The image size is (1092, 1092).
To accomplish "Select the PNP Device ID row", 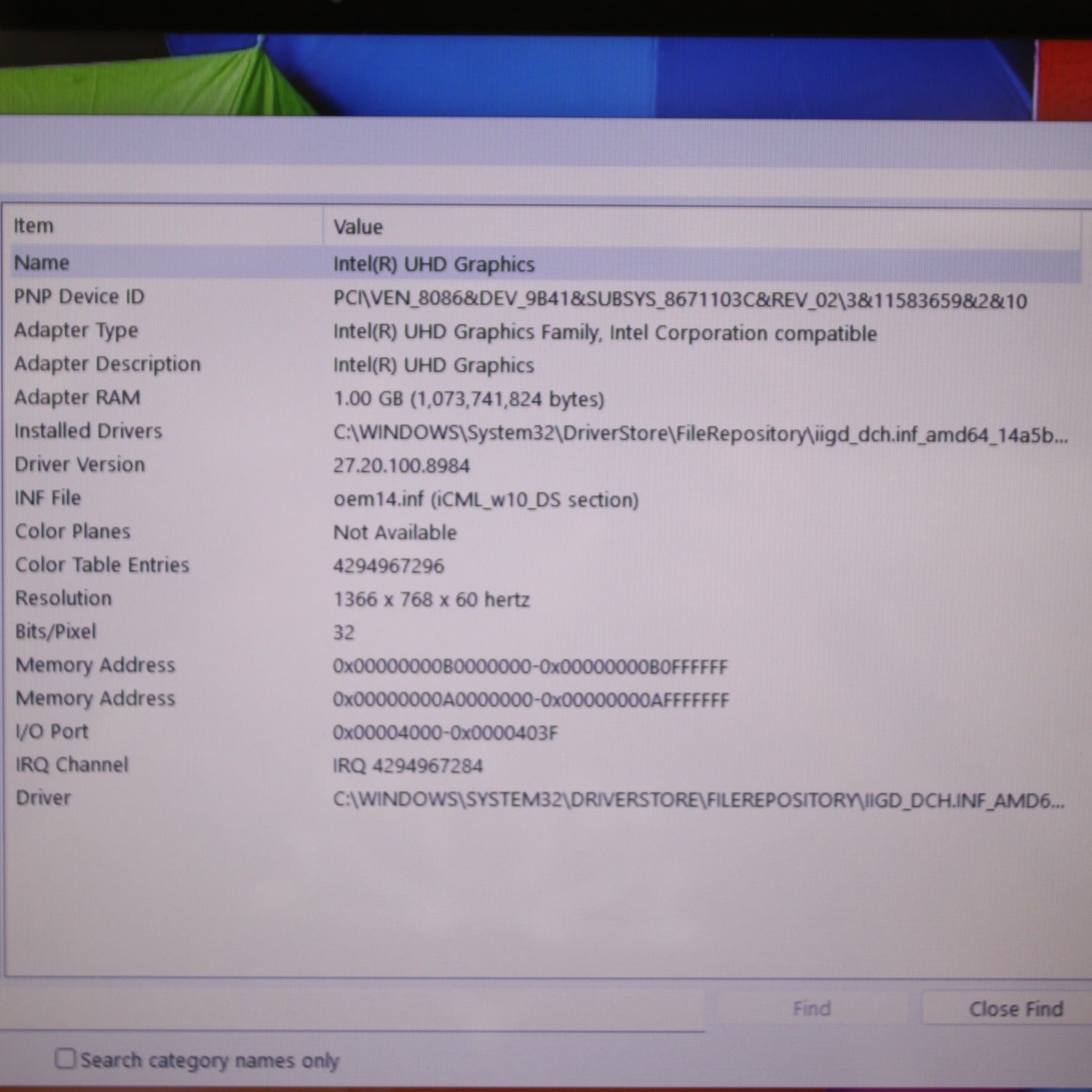I will coord(79,296).
